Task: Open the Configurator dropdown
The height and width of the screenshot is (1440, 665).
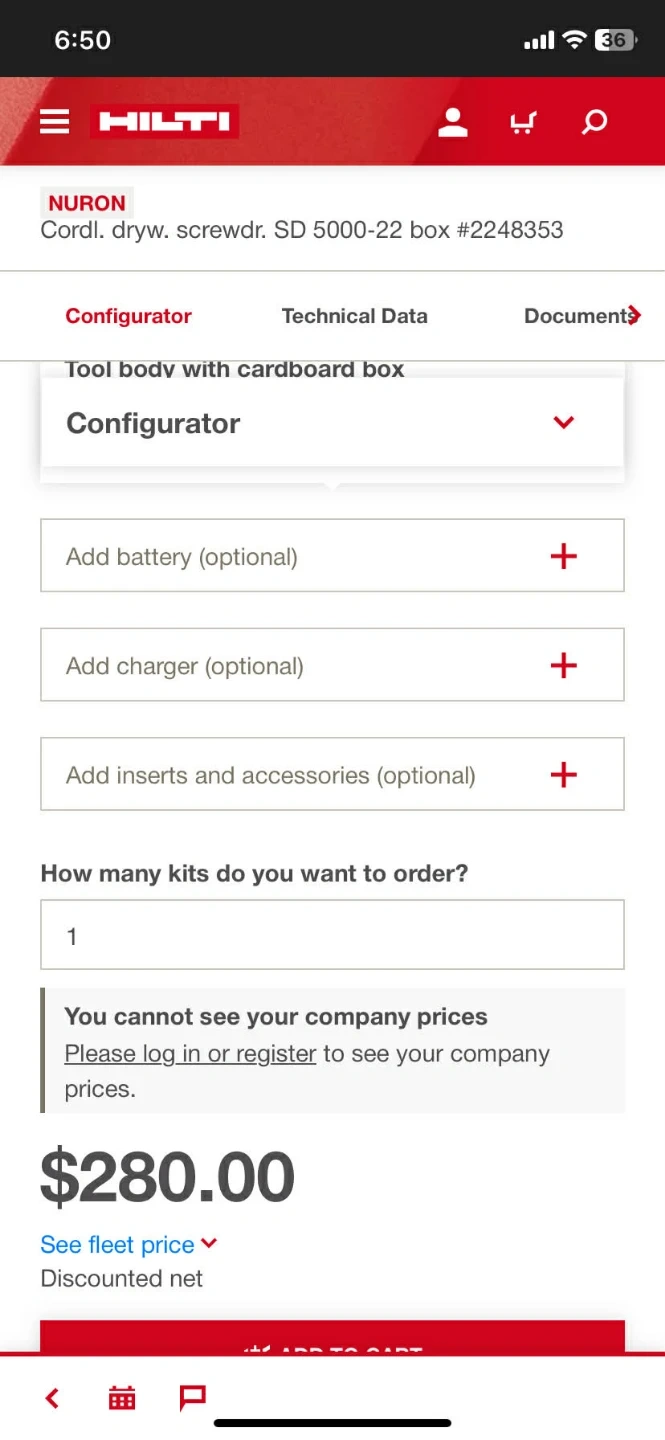Action: [332, 423]
